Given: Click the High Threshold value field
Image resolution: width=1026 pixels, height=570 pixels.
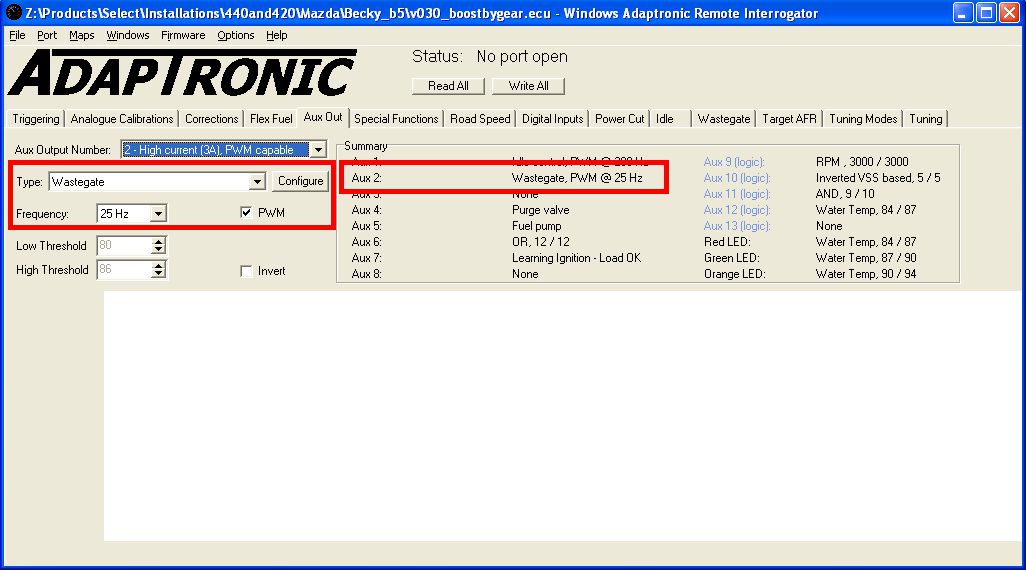Looking at the screenshot, I should tap(123, 270).
